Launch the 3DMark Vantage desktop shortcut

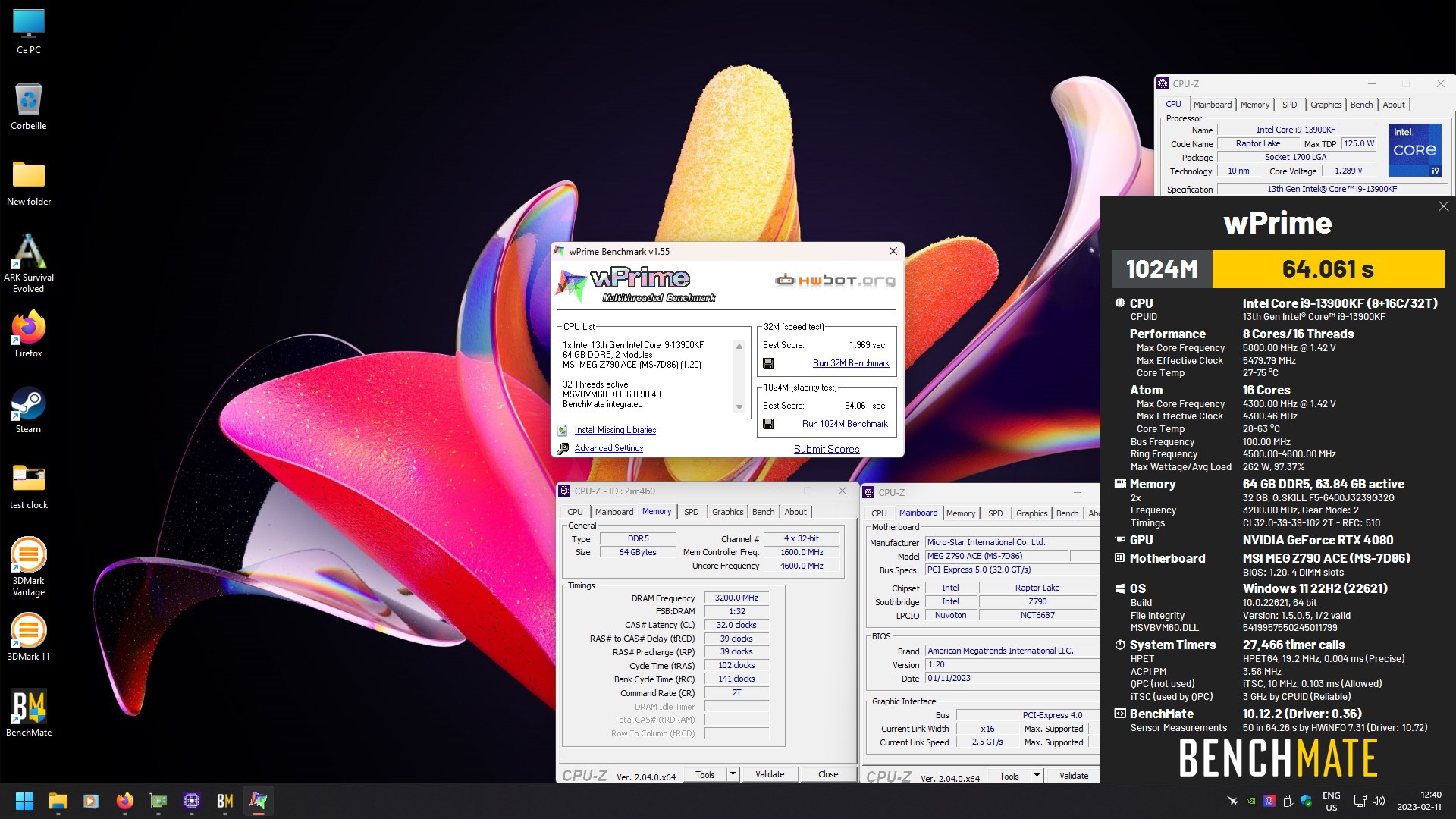29,566
